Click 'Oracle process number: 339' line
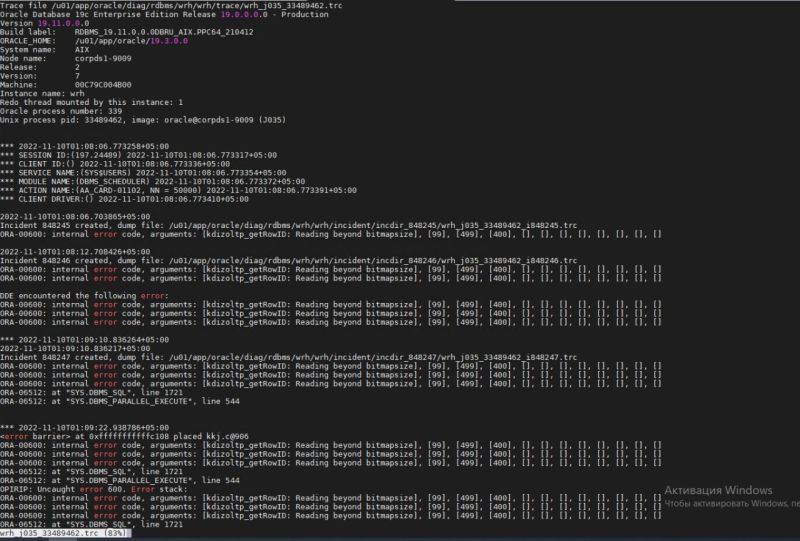This screenshot has width=800, height=541. tap(61, 111)
